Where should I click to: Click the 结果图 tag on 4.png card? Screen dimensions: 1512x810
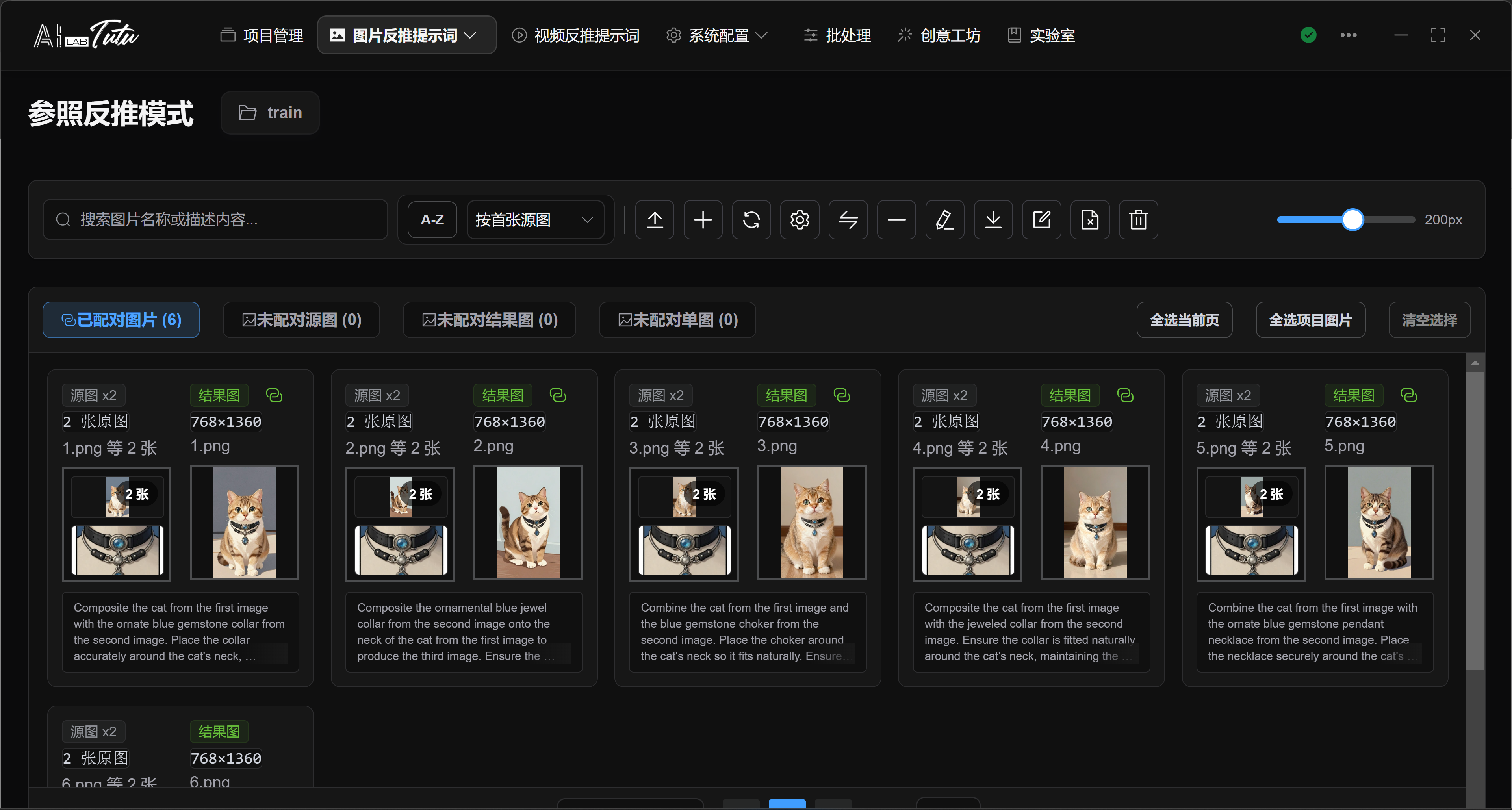(x=1070, y=396)
